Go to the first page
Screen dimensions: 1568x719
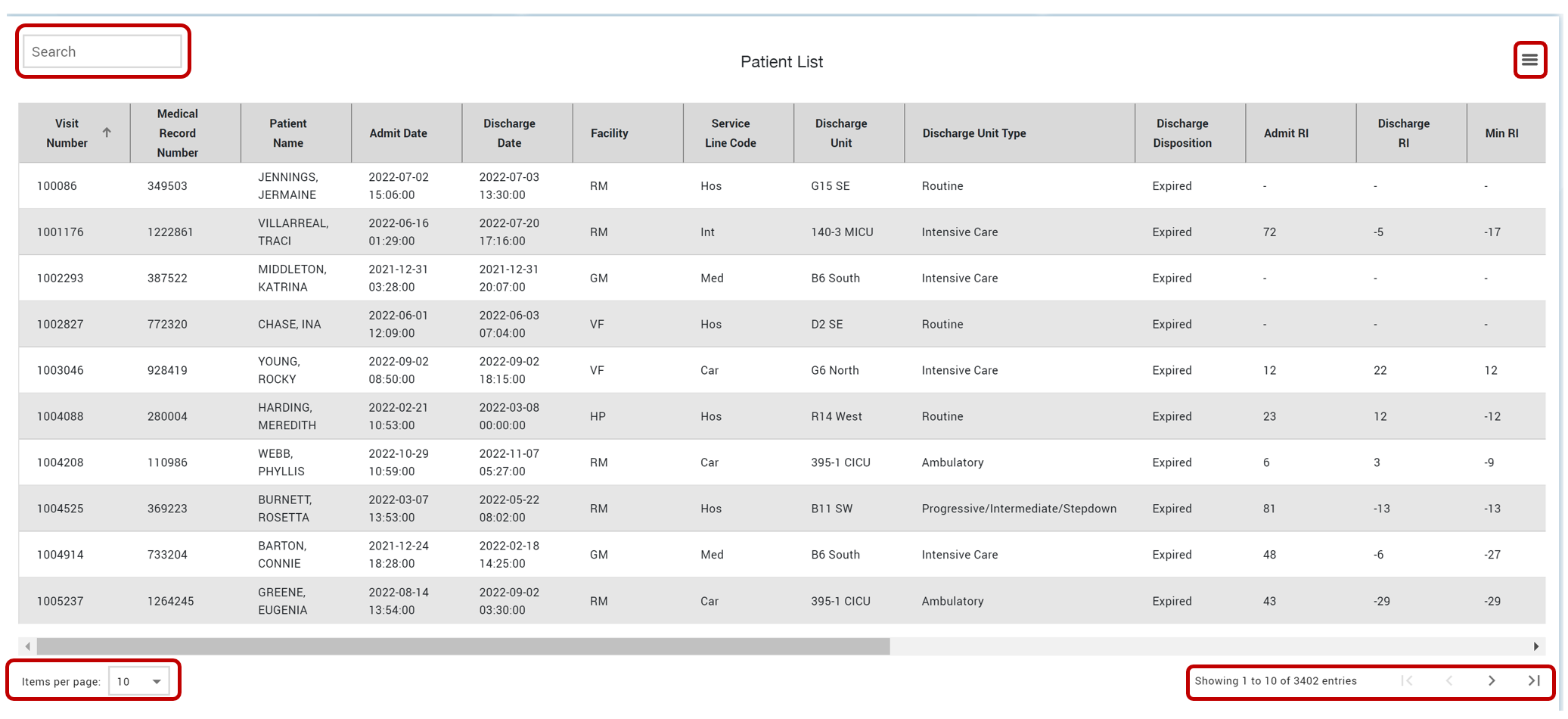click(1407, 680)
